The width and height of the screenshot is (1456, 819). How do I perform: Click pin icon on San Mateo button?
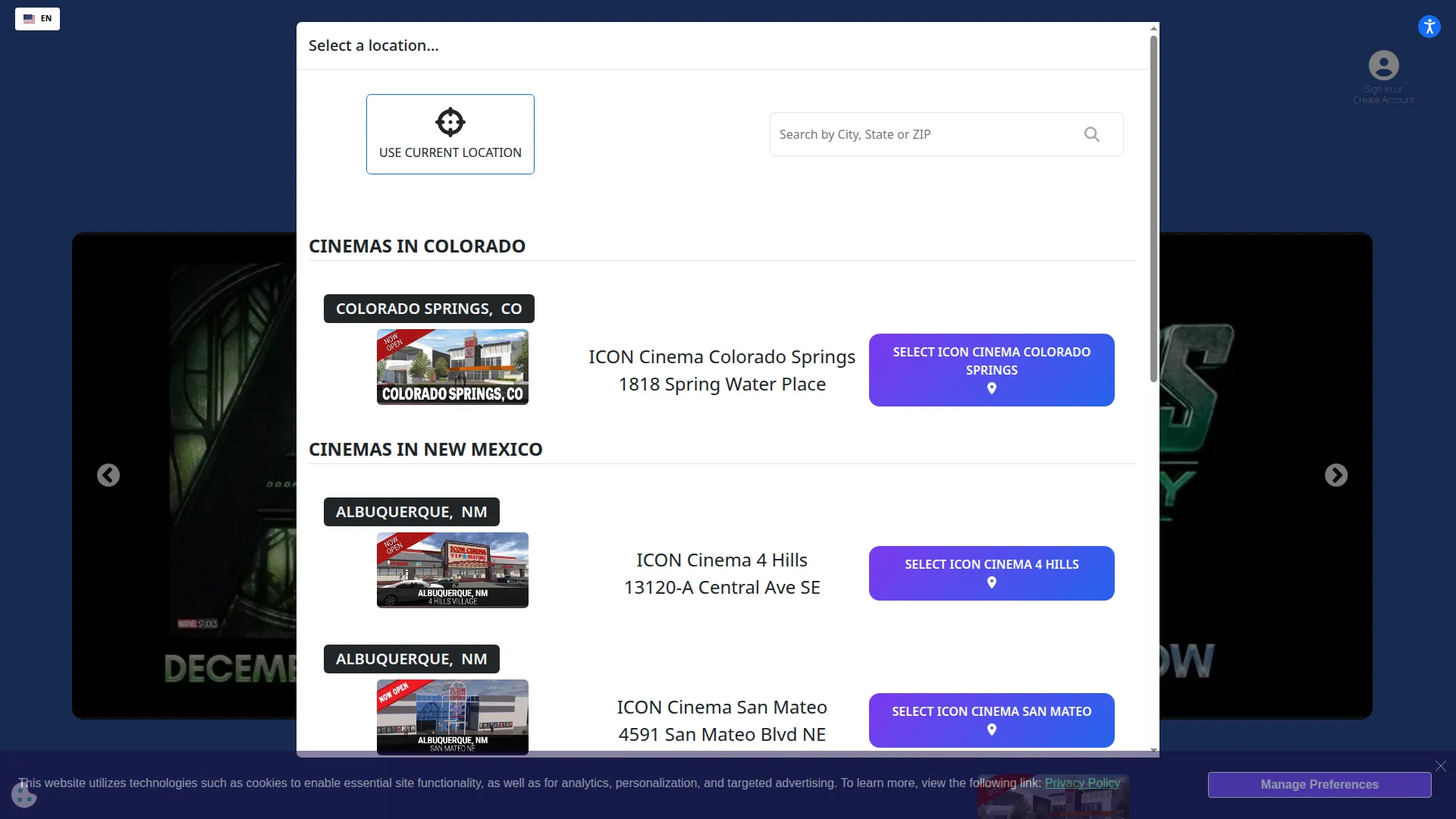(x=992, y=730)
